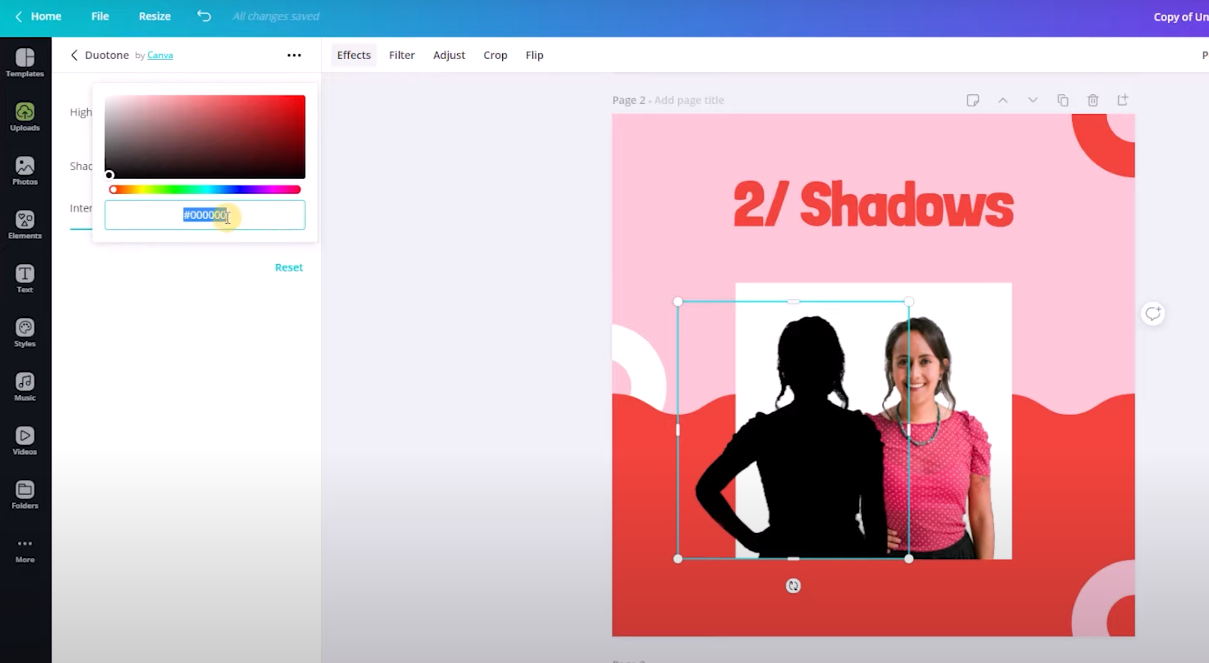The image size is (1209, 663).
Task: Add a new page icon
Action: [x=1122, y=100]
